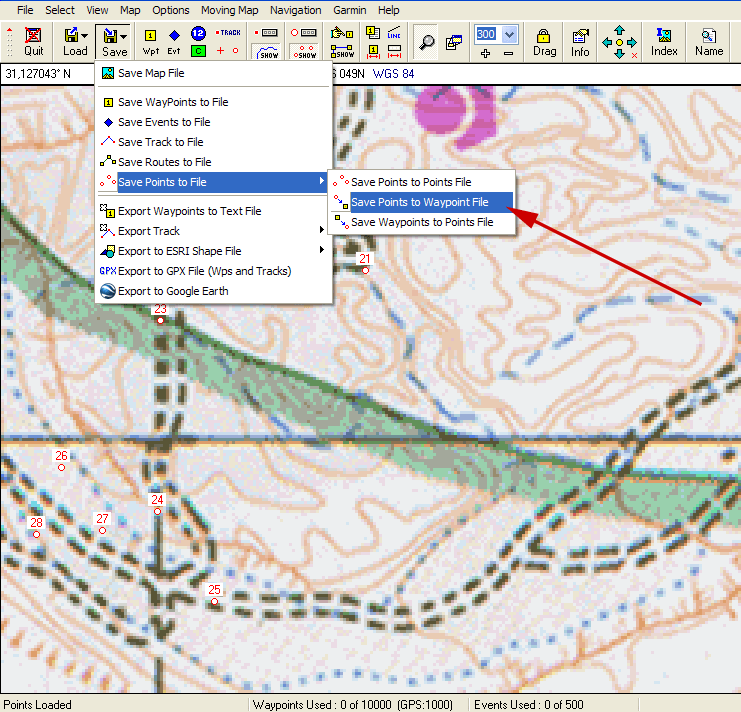Click the green C icon

[x=198, y=51]
